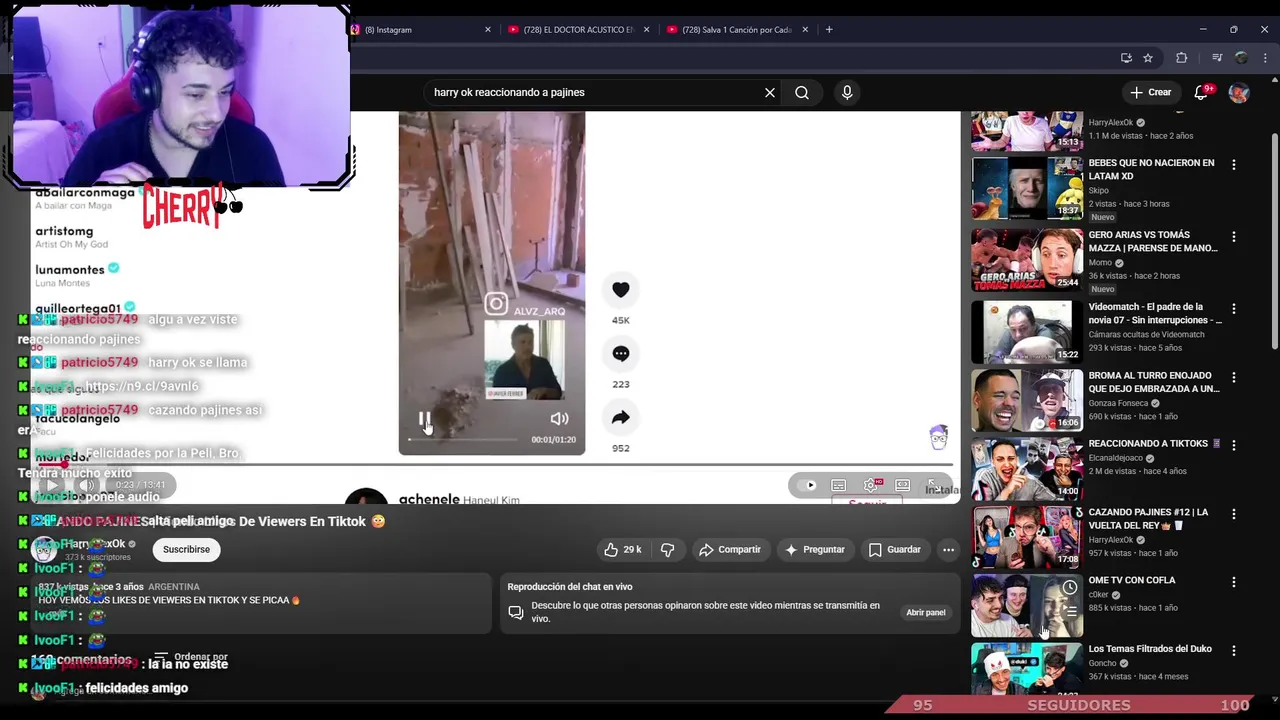Screen dimensions: 1280x720
Task: Open media controls icon in Chrome toolbar
Action: [1217, 58]
